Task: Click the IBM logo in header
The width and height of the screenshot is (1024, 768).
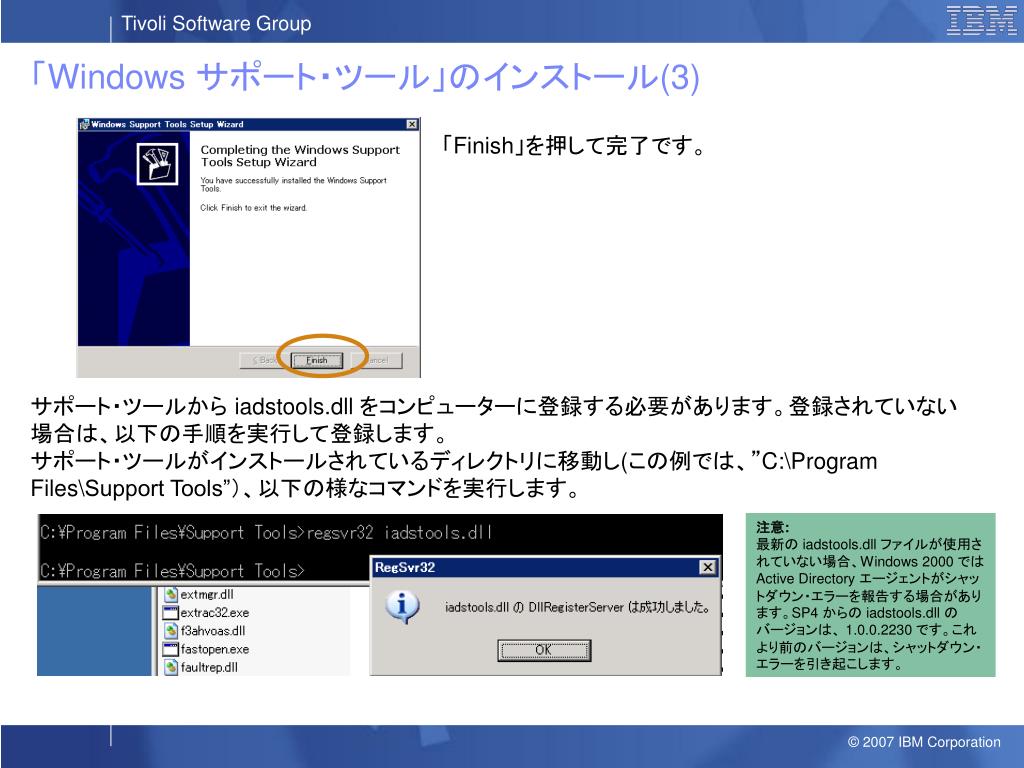Action: [982, 21]
